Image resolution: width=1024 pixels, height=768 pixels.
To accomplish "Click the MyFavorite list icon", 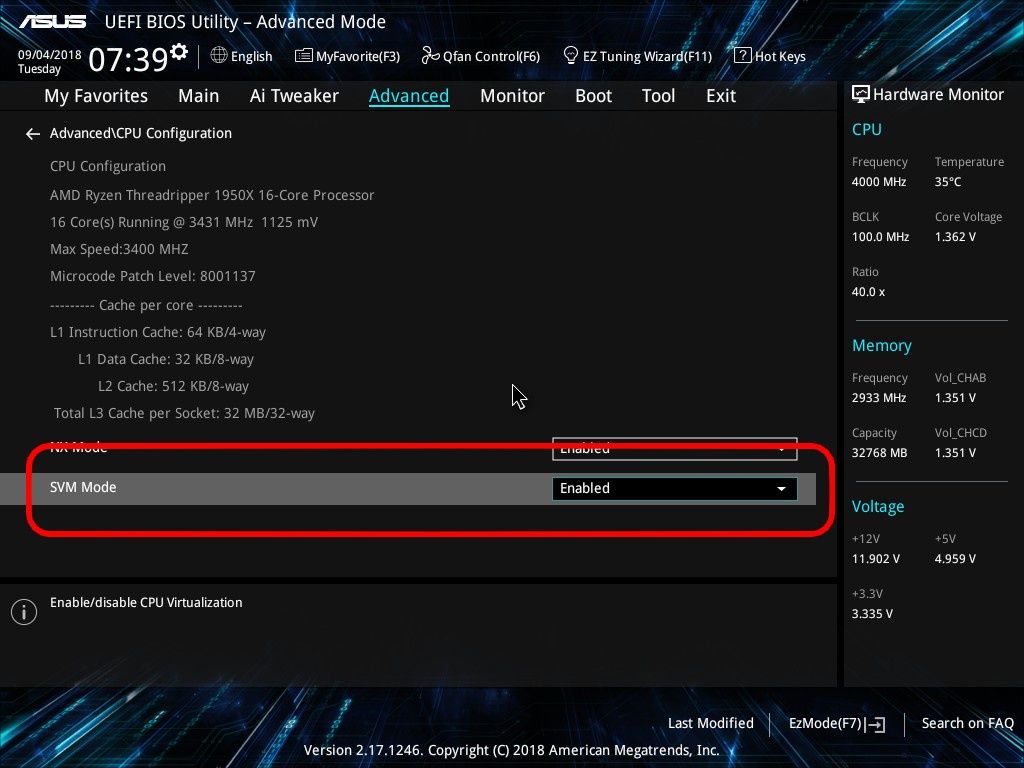I will tap(304, 56).
